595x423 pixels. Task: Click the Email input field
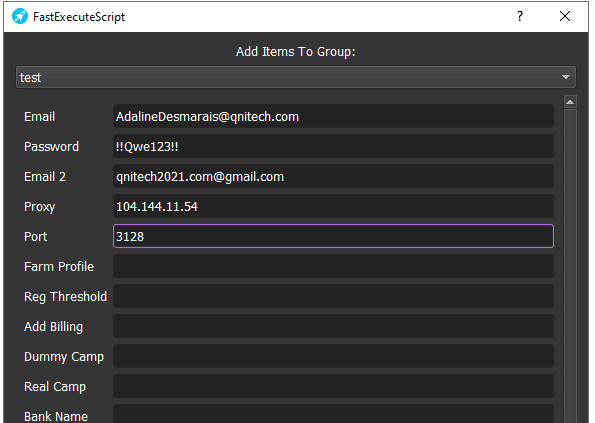(333, 116)
